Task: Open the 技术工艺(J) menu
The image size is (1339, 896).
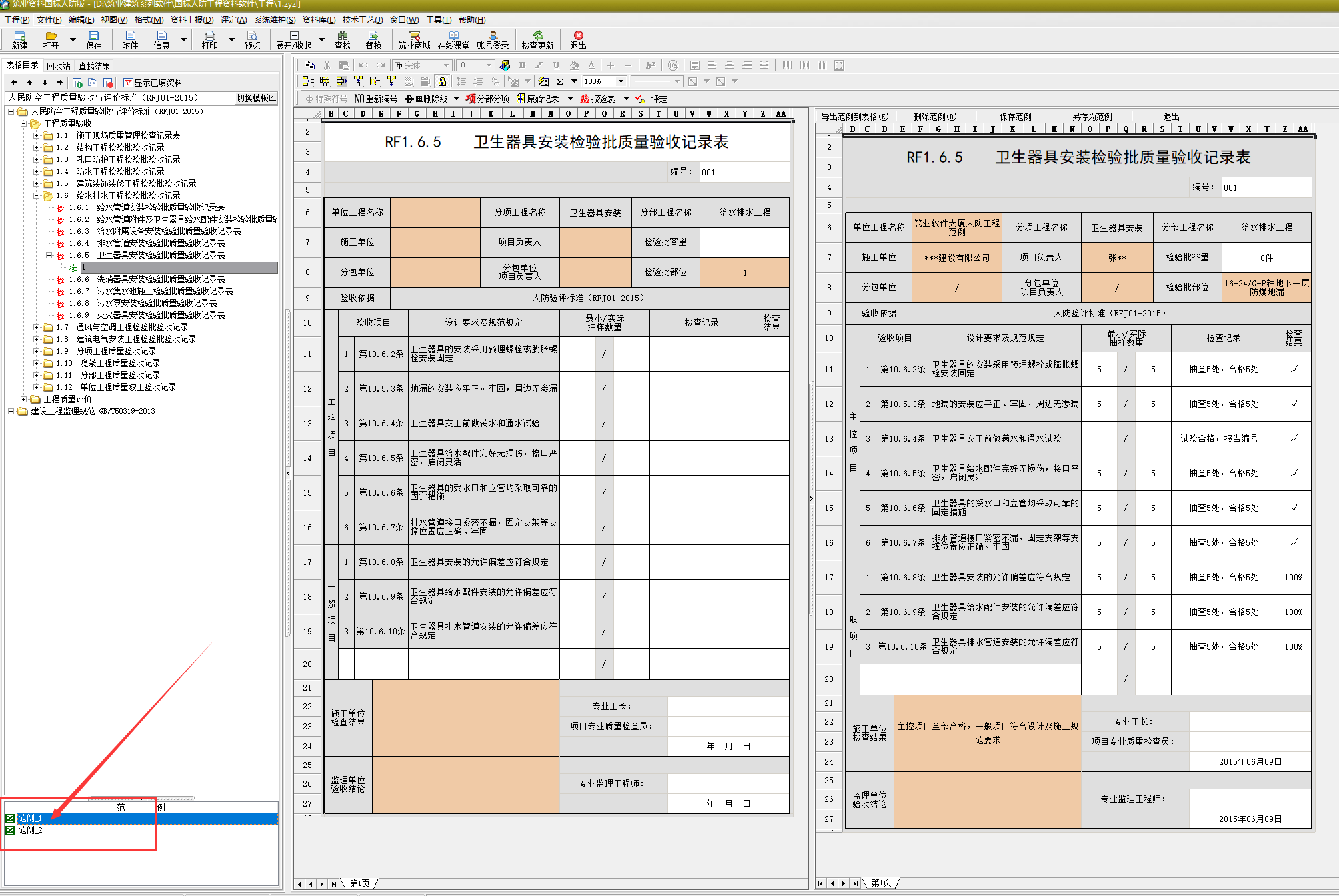Action: [x=362, y=20]
